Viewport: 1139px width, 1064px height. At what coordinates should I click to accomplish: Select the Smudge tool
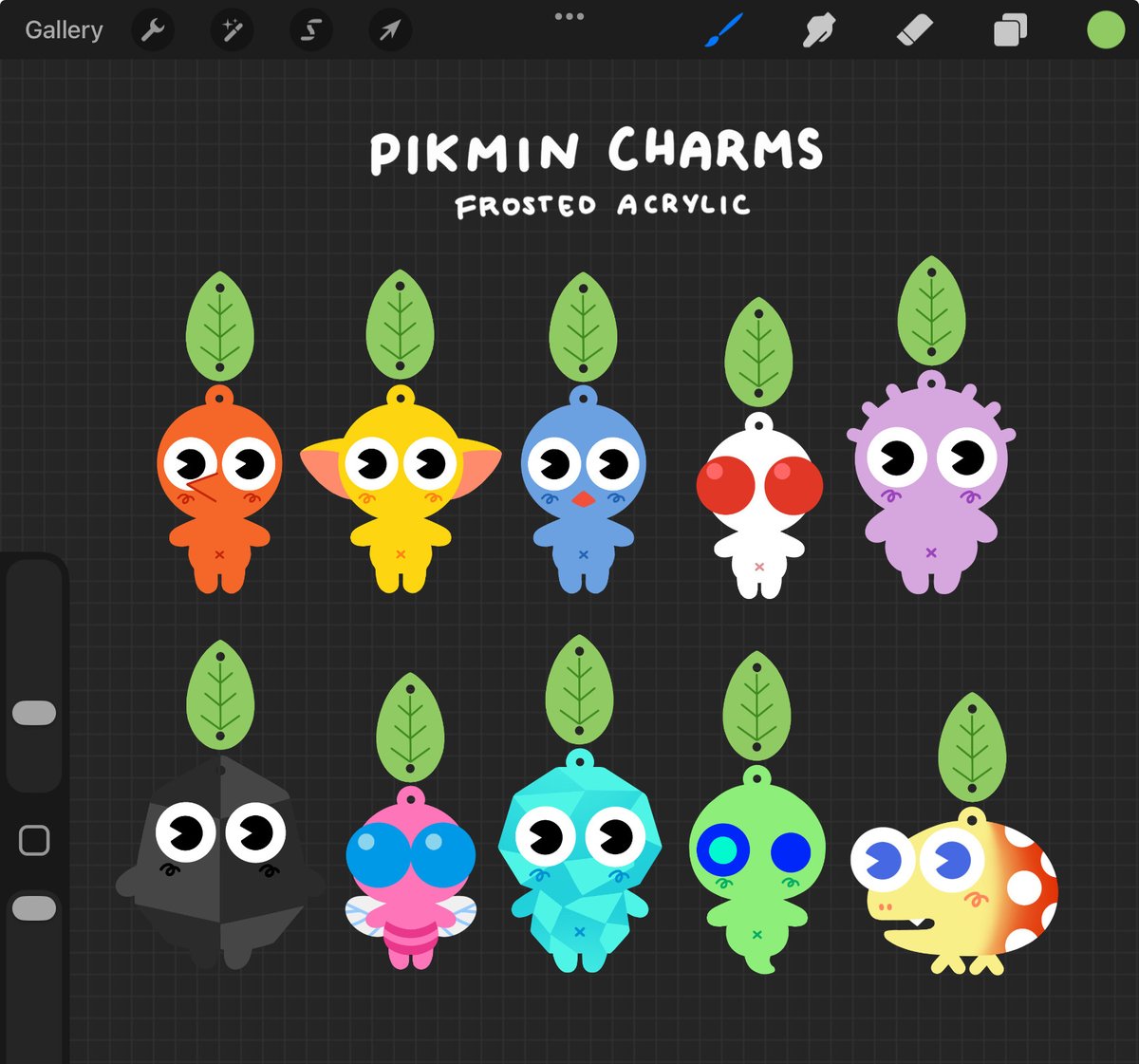coord(817,29)
